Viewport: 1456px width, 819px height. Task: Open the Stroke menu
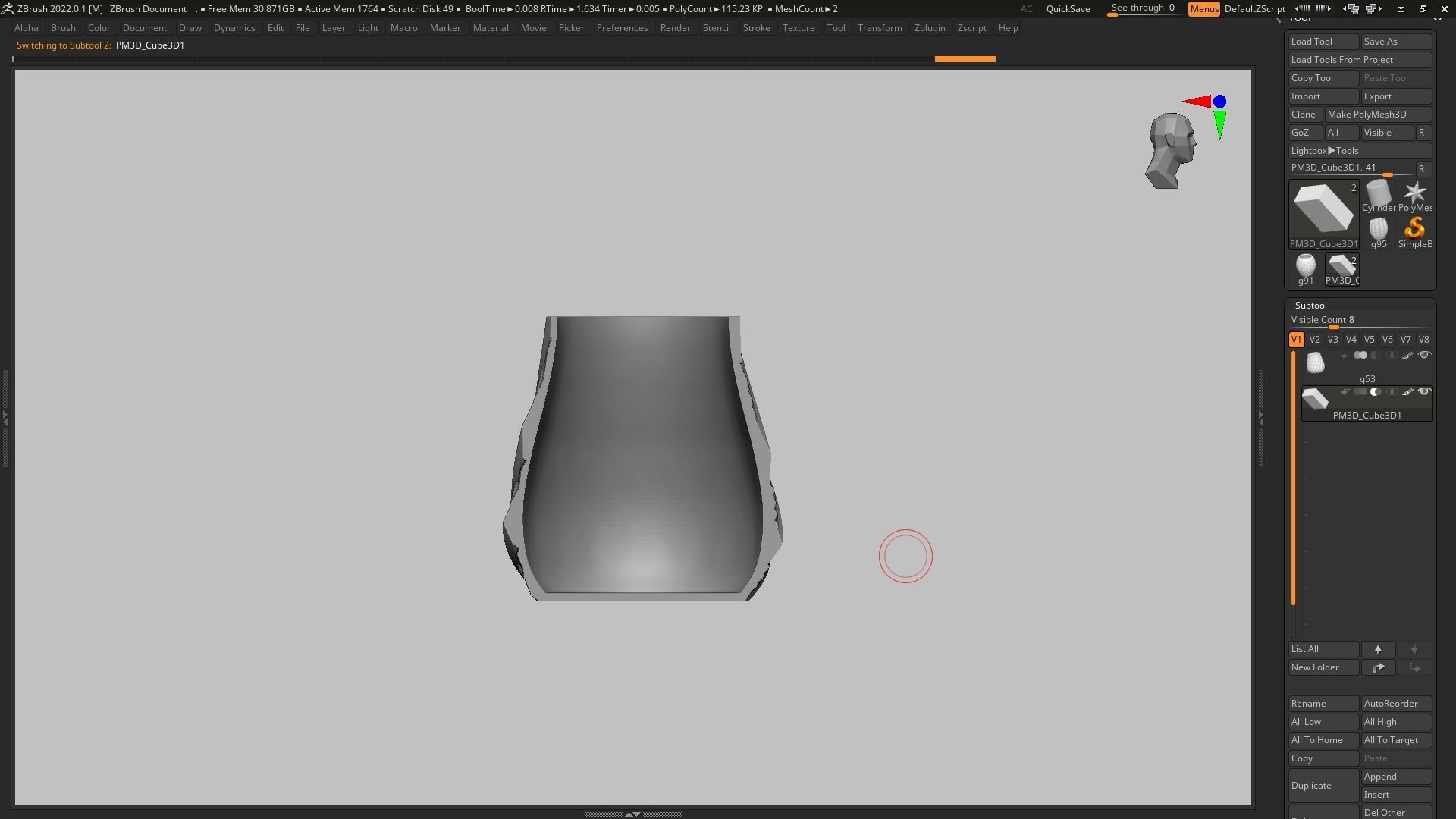tap(756, 28)
